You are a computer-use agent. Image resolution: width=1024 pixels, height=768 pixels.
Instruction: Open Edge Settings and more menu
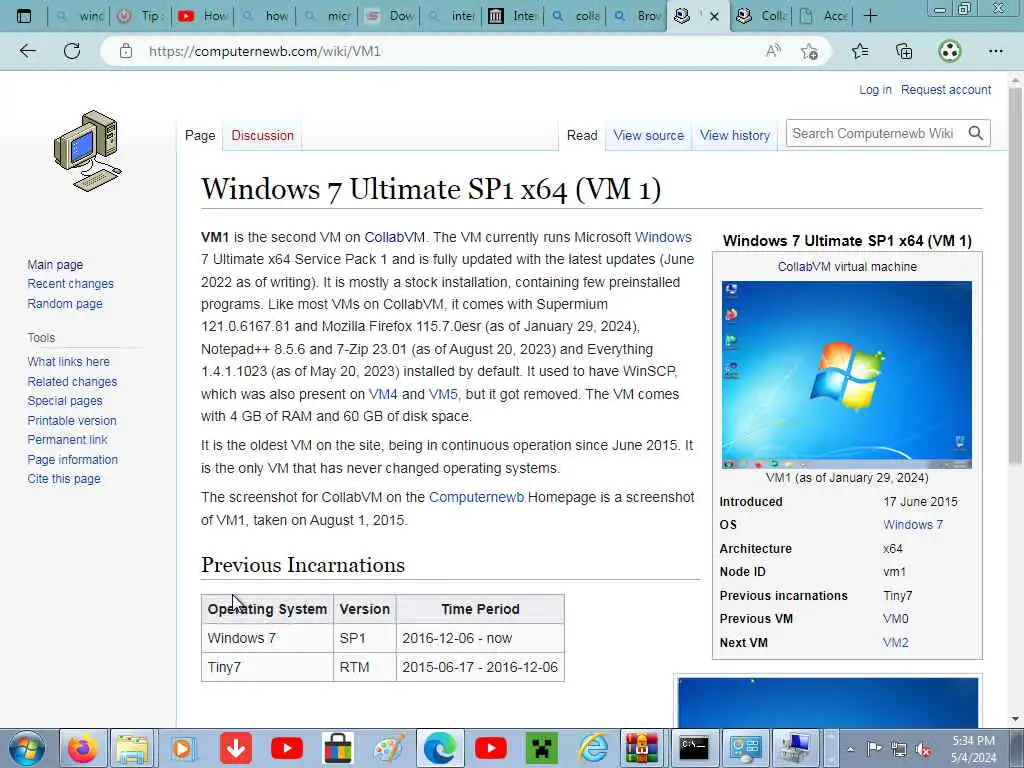(995, 51)
